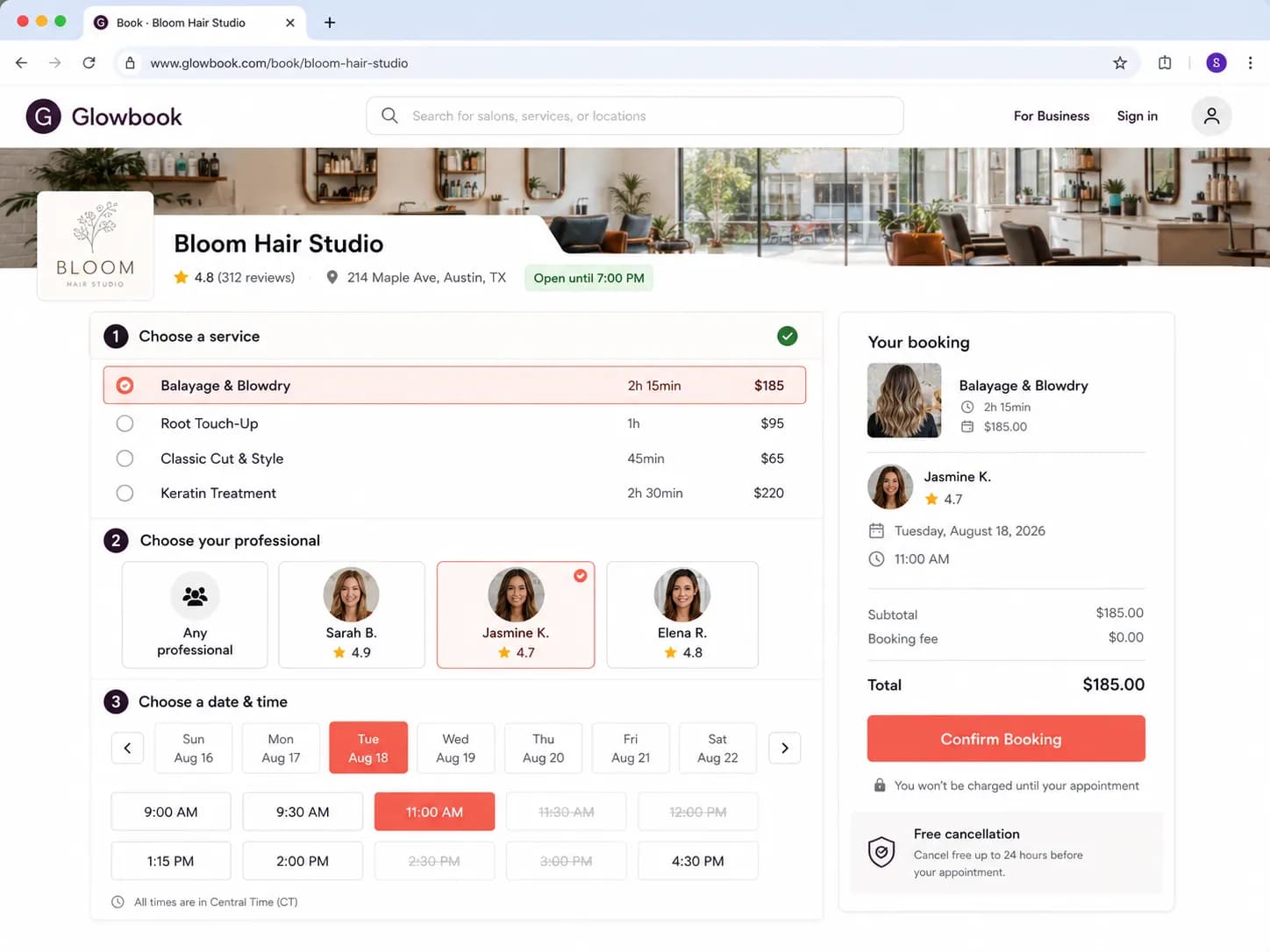Image resolution: width=1270 pixels, height=952 pixels.
Task: Click the Confirm Booking button
Action: point(1006,738)
